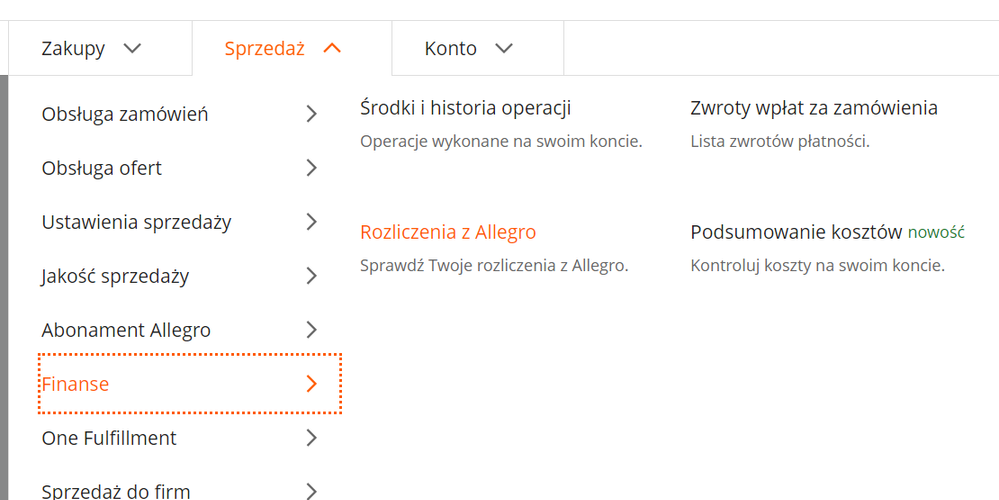Open the Konto dropdown menu
This screenshot has height=500, width=999.
(x=468, y=48)
